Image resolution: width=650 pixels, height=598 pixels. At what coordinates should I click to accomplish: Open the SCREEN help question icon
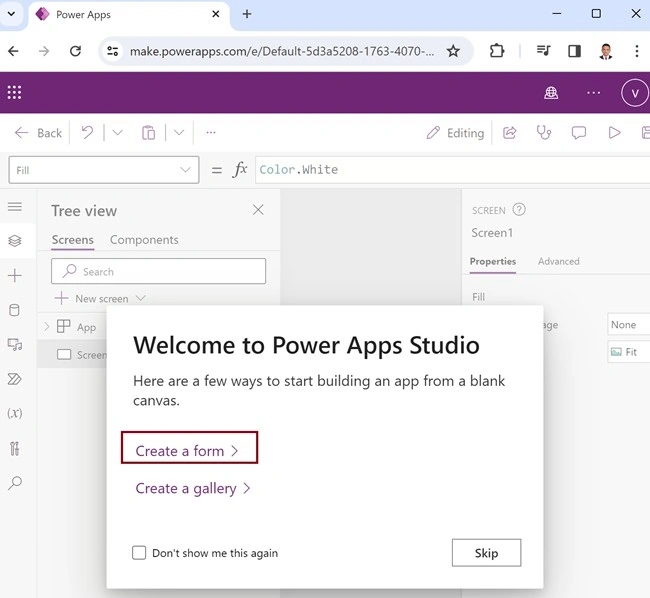[519, 210]
